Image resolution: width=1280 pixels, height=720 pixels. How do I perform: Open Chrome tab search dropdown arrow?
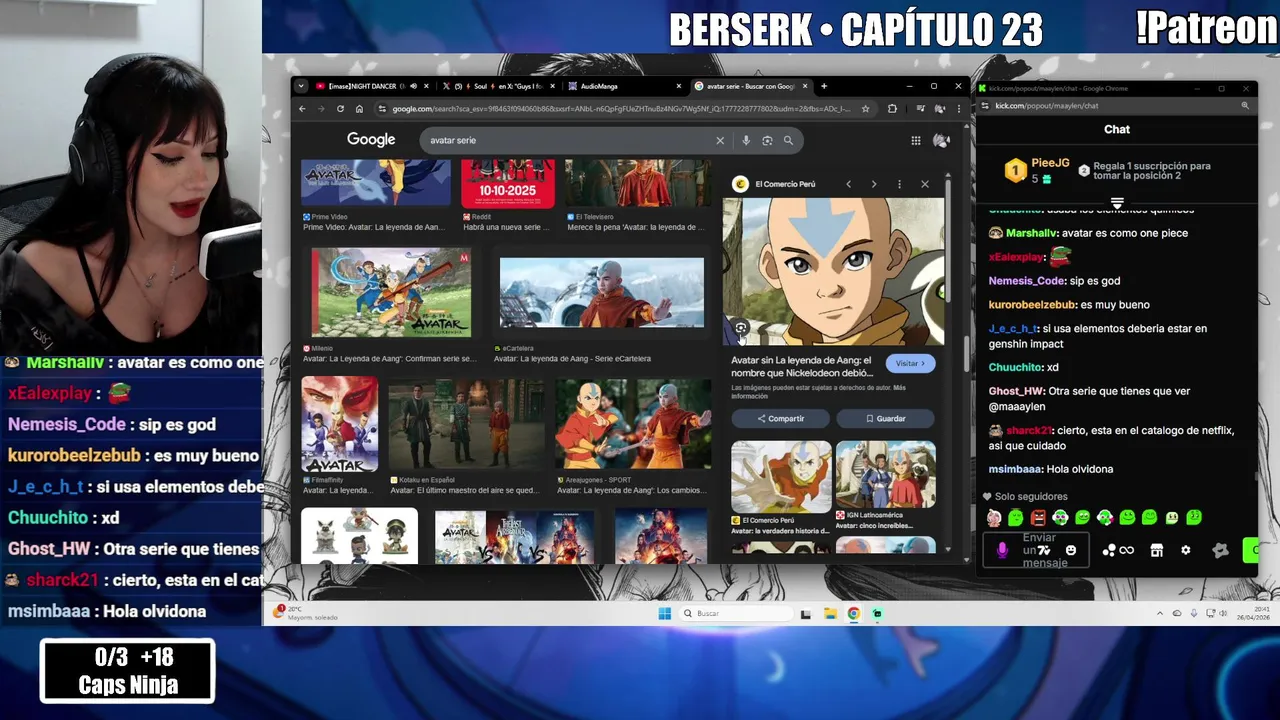[x=301, y=86]
